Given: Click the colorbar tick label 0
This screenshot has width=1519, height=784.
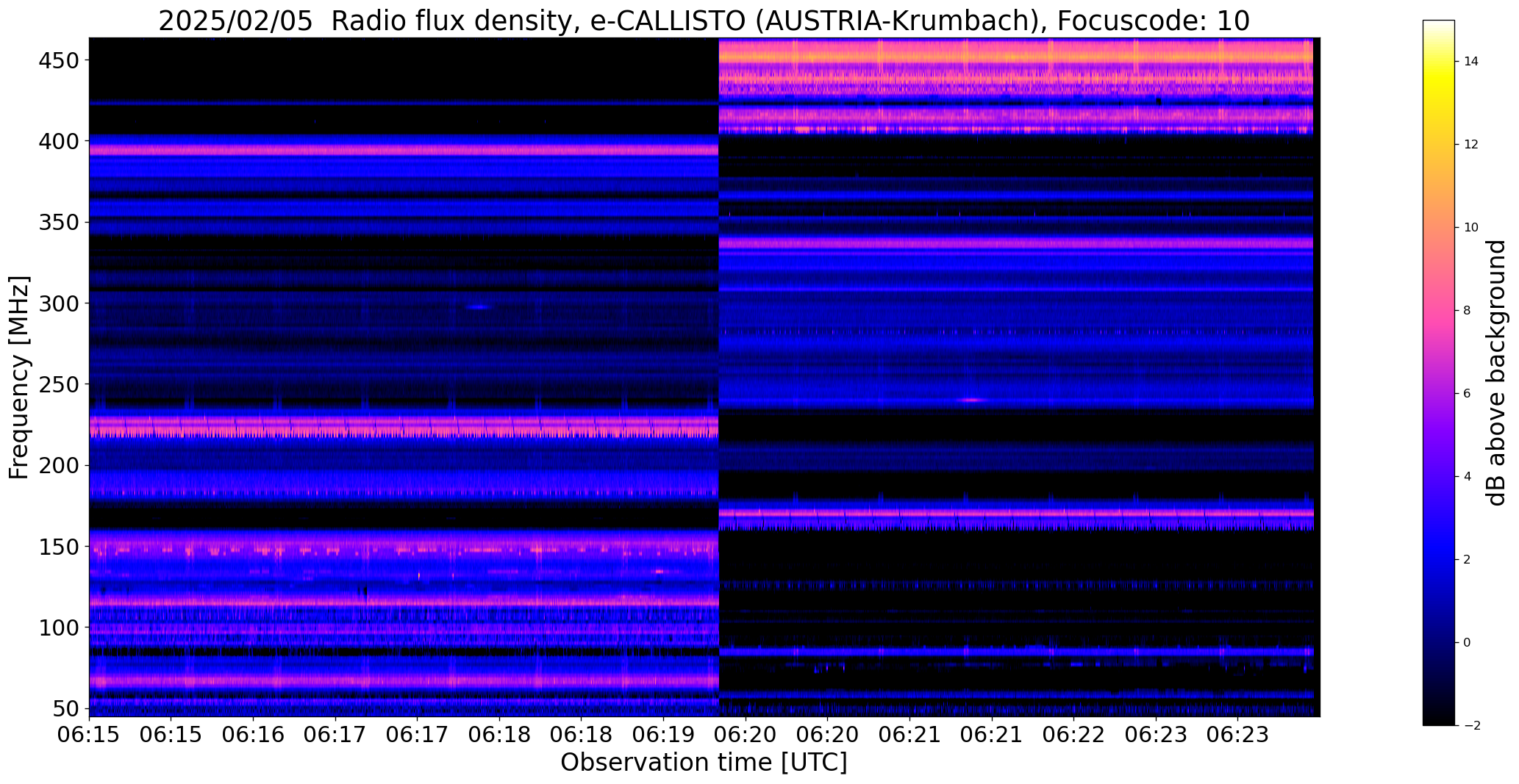Looking at the screenshot, I should (1468, 643).
